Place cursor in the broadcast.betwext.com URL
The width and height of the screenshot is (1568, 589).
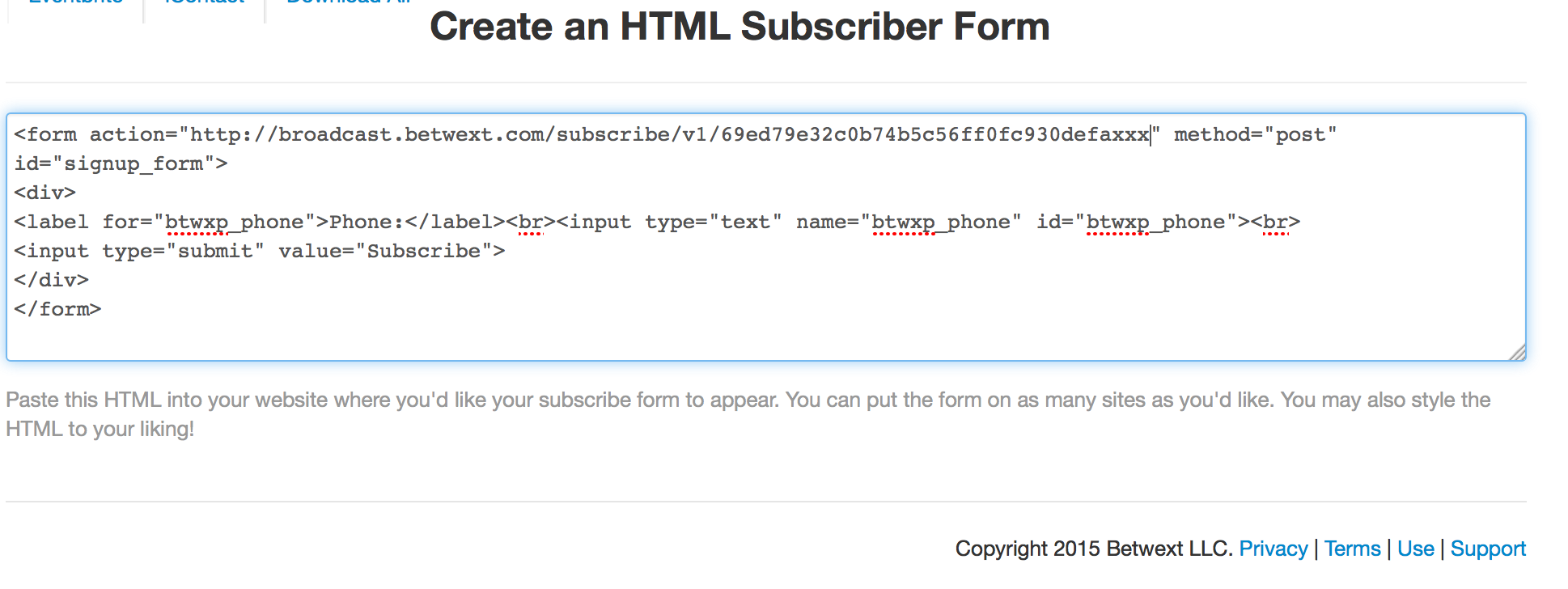coord(669,134)
